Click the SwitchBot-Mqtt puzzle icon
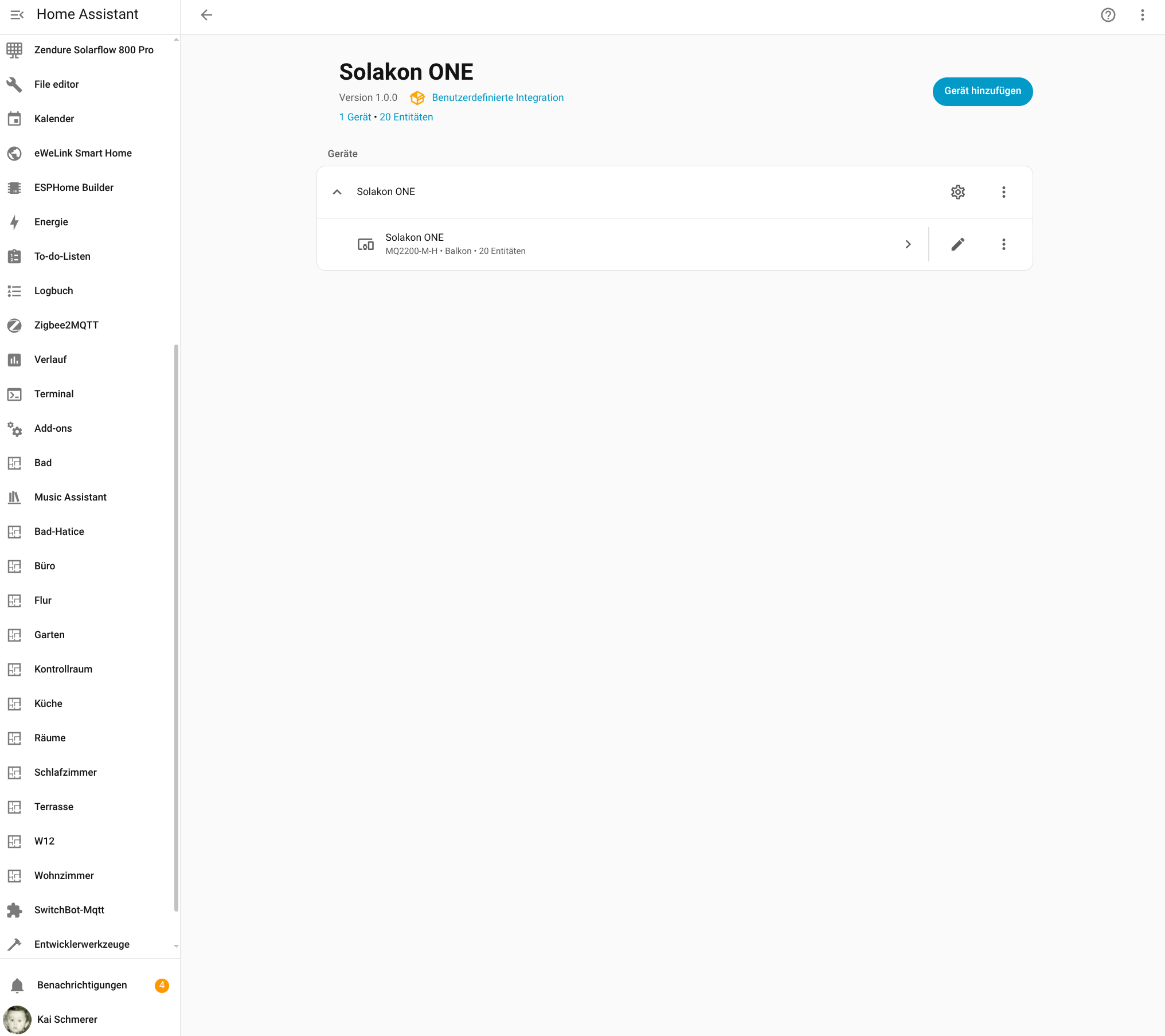 [14, 910]
